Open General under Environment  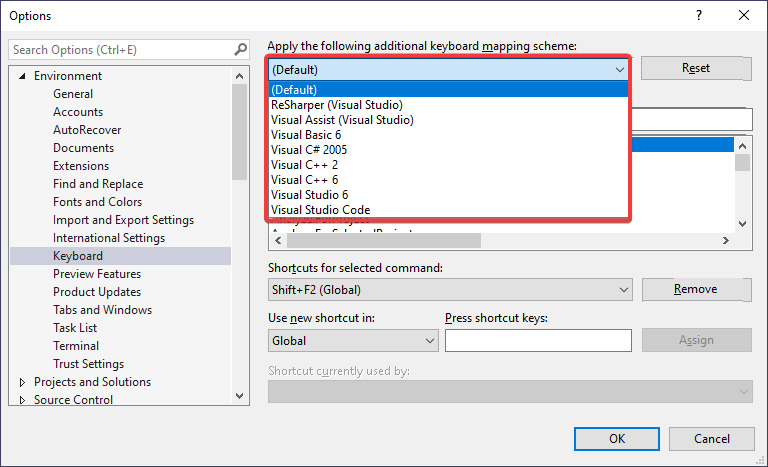coord(73,94)
